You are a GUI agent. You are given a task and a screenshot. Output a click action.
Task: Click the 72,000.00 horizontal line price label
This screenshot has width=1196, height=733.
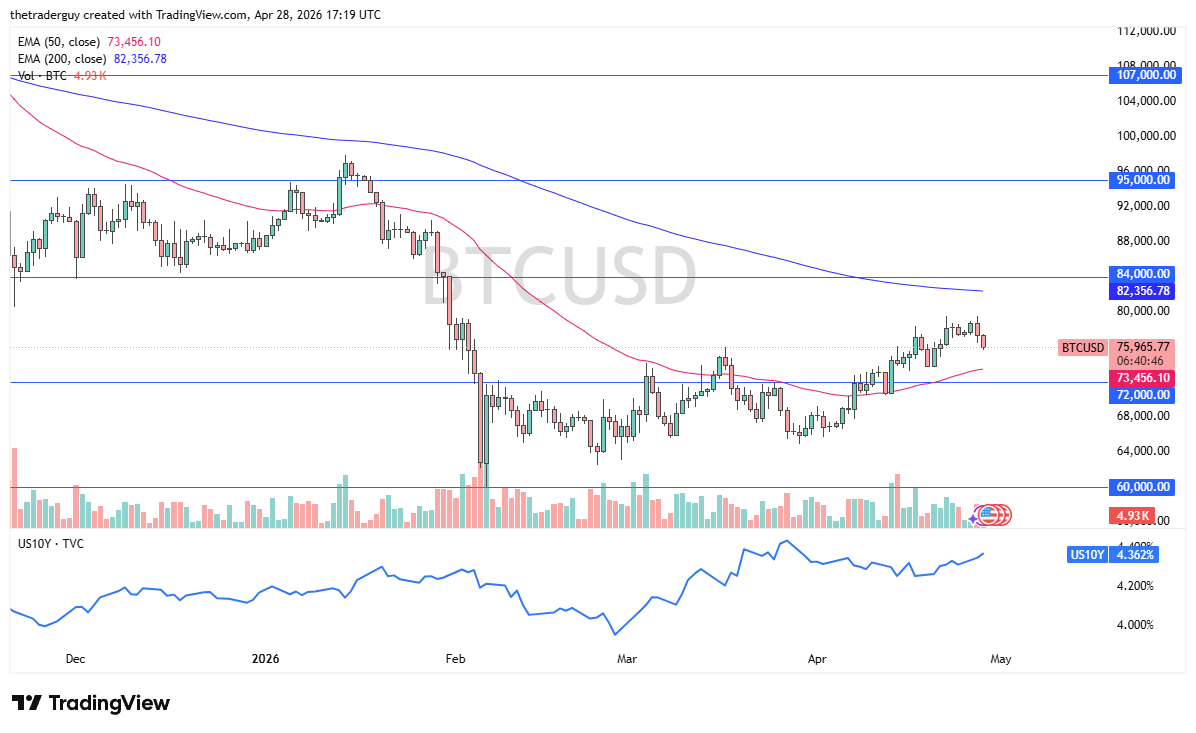(x=1146, y=395)
